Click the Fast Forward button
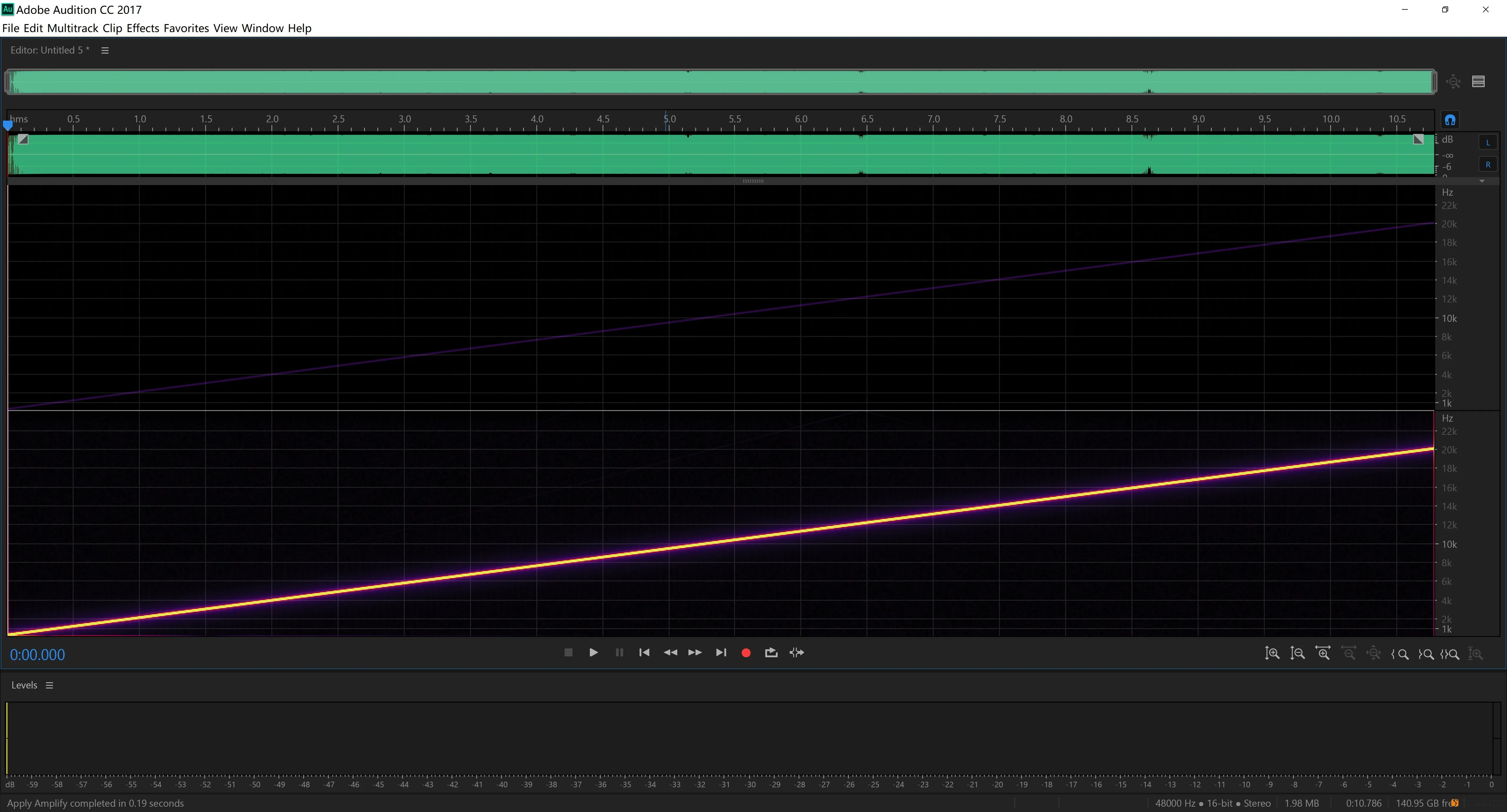 [x=695, y=653]
